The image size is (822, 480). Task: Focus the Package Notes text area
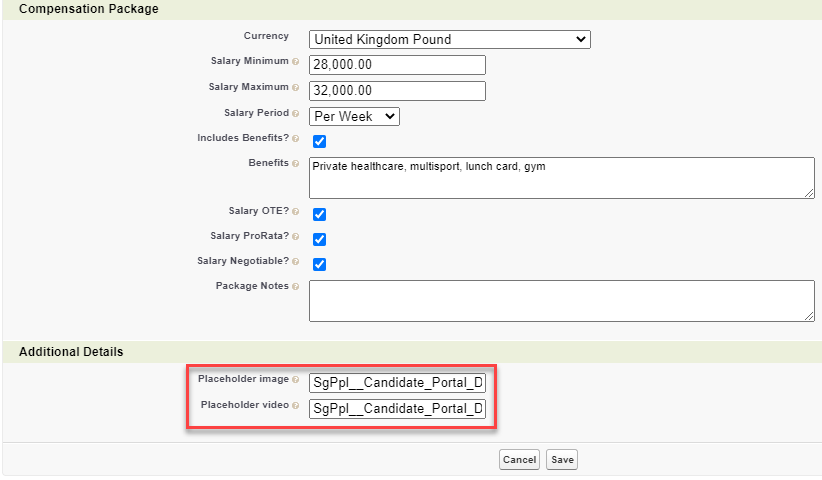[x=561, y=300]
